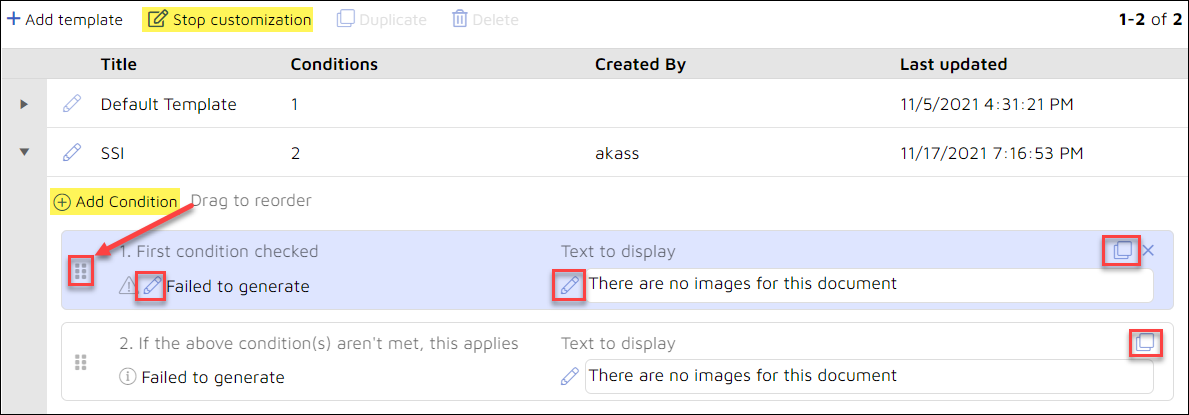
Task: Click Stop customization button
Action: click(x=228, y=20)
